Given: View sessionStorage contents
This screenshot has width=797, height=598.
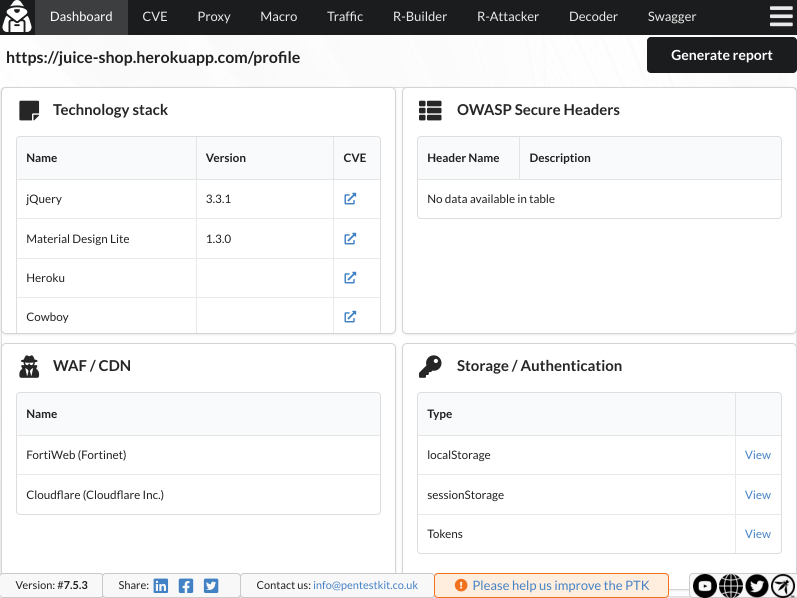Looking at the screenshot, I should (x=757, y=495).
